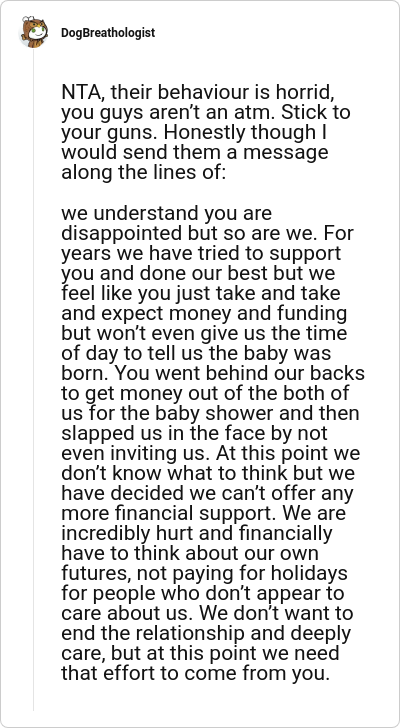The image size is (400, 728).
Task: Click the 'and expect money and funding' line
Action: coord(204,313)
